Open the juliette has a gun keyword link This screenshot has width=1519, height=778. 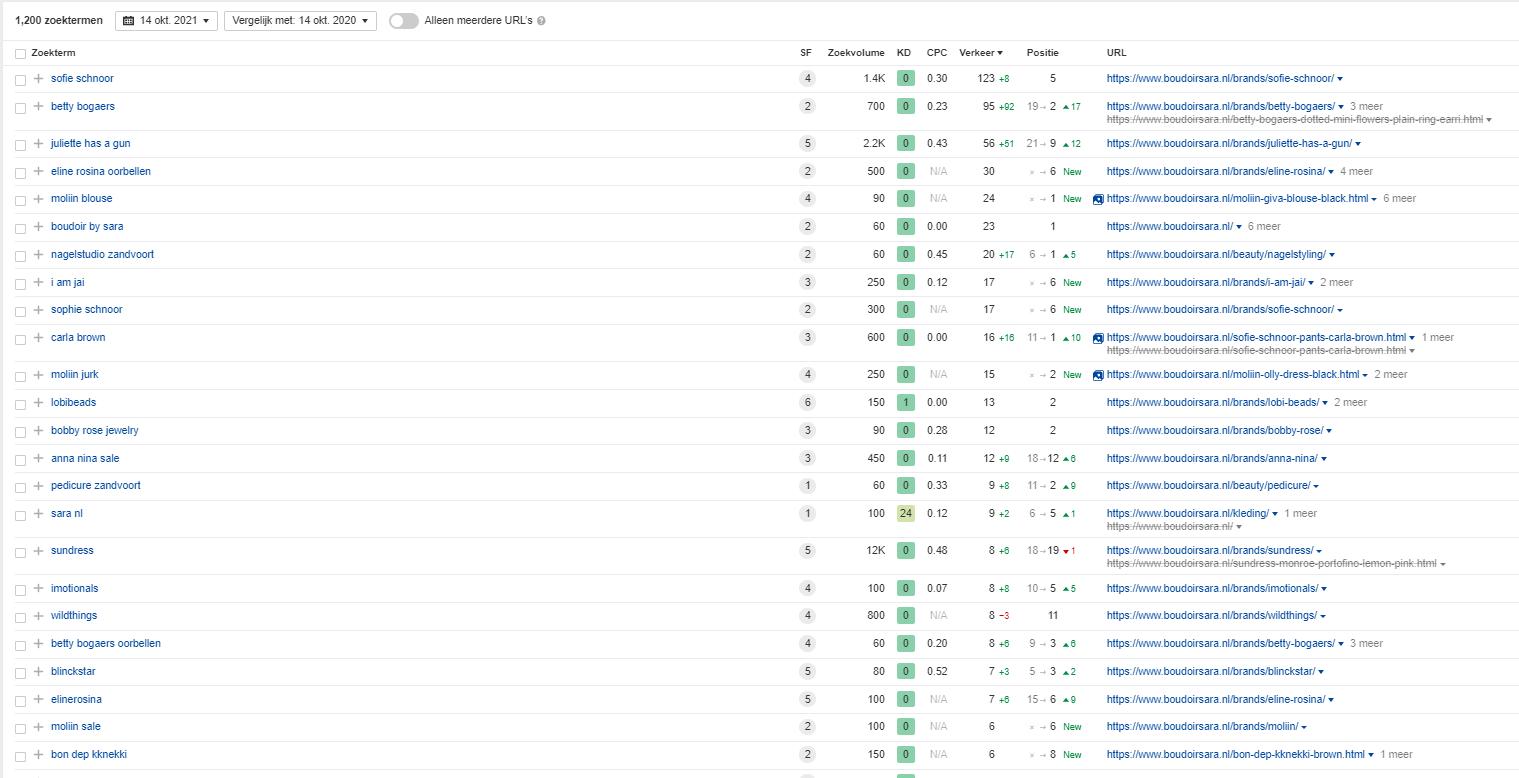tap(90, 143)
